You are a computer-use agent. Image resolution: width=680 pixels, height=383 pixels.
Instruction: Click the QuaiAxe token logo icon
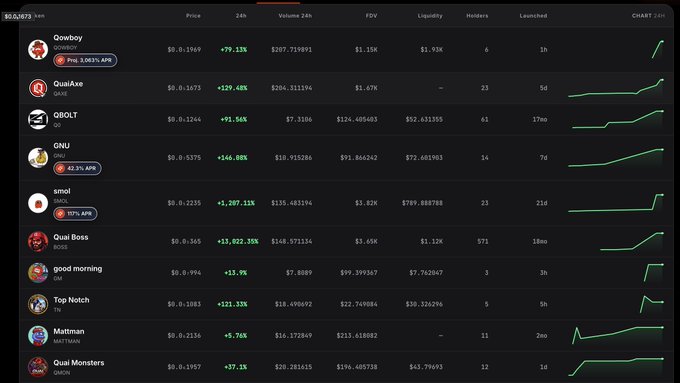38,88
